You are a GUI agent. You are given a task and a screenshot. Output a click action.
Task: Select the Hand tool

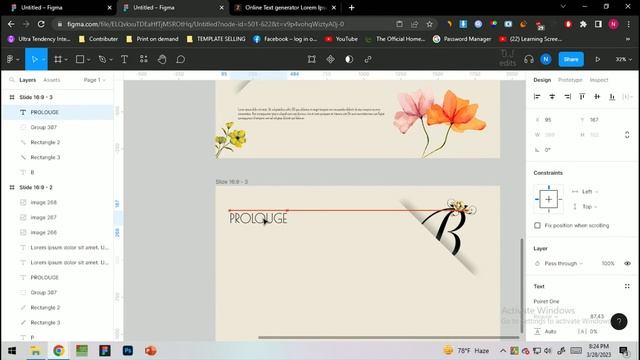pyautogui.click(x=162, y=60)
